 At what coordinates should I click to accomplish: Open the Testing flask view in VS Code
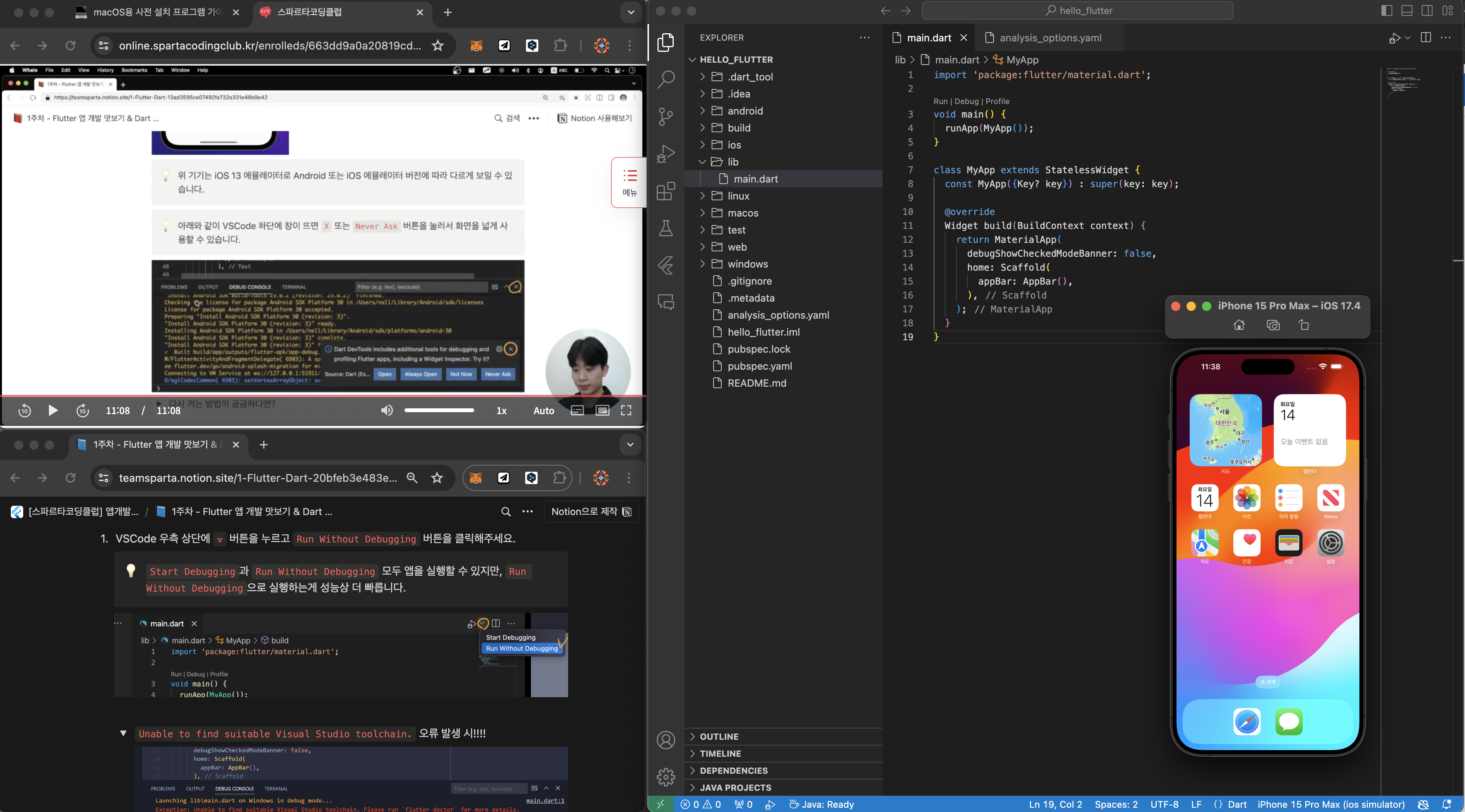(x=666, y=228)
